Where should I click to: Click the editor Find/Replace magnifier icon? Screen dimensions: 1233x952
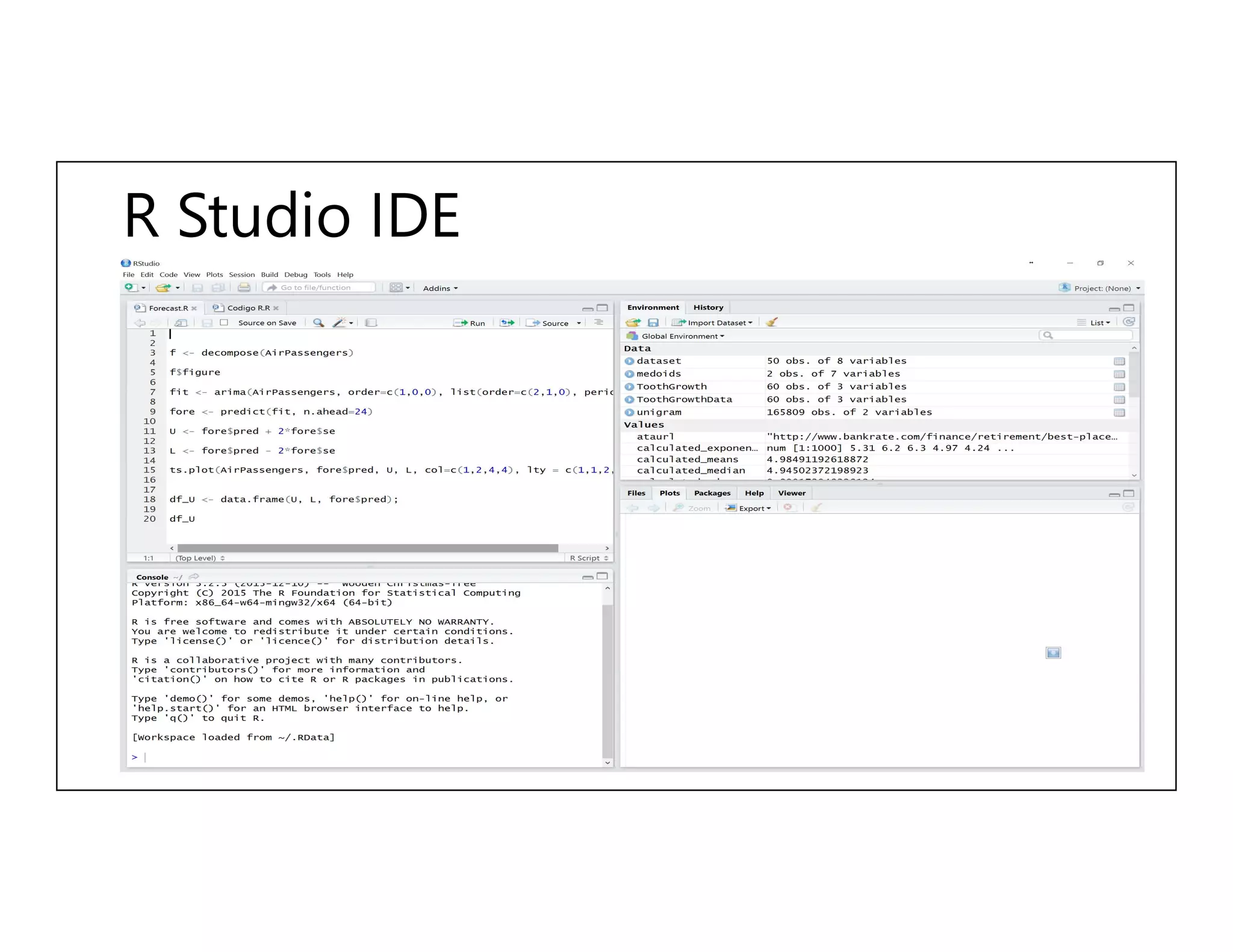click(x=318, y=323)
